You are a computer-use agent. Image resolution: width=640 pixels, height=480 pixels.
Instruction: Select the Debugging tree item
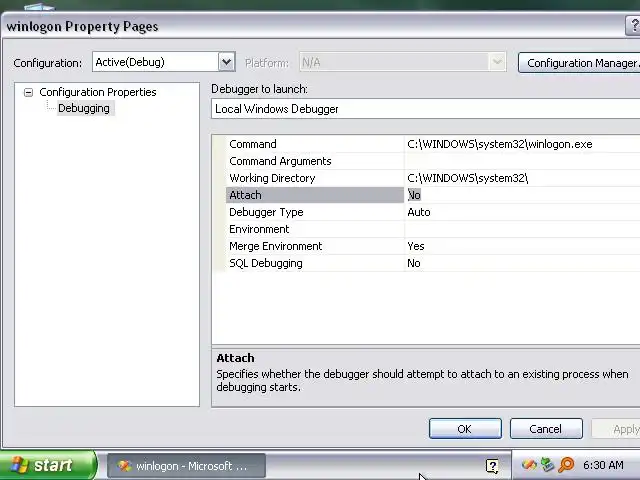coord(84,108)
